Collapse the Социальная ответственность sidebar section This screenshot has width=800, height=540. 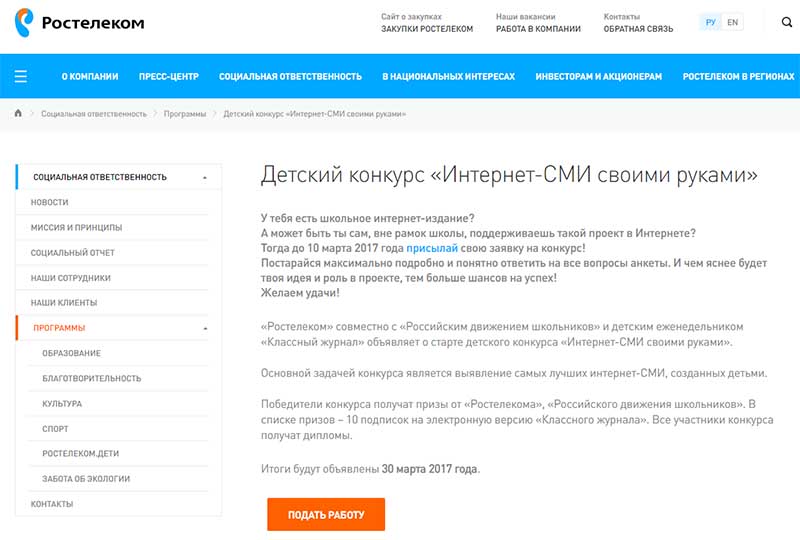(x=205, y=178)
